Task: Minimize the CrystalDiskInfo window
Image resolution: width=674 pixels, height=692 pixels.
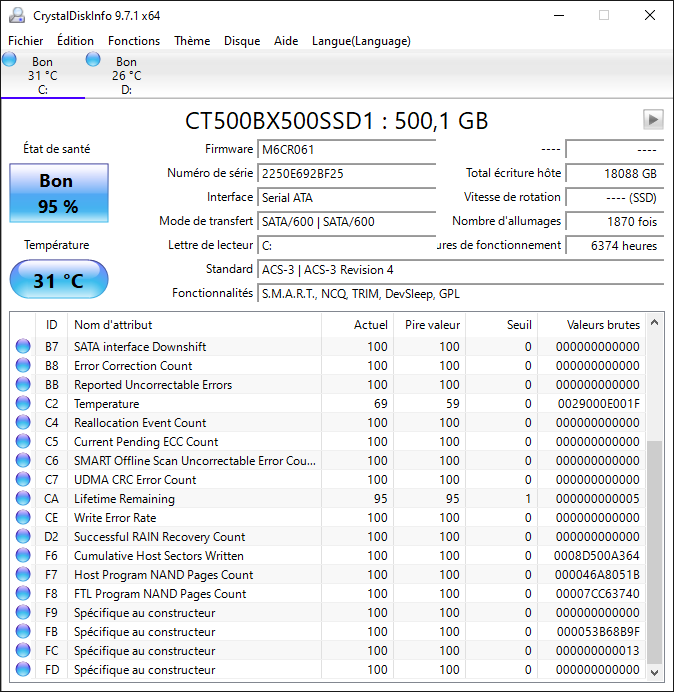Action: [x=559, y=15]
